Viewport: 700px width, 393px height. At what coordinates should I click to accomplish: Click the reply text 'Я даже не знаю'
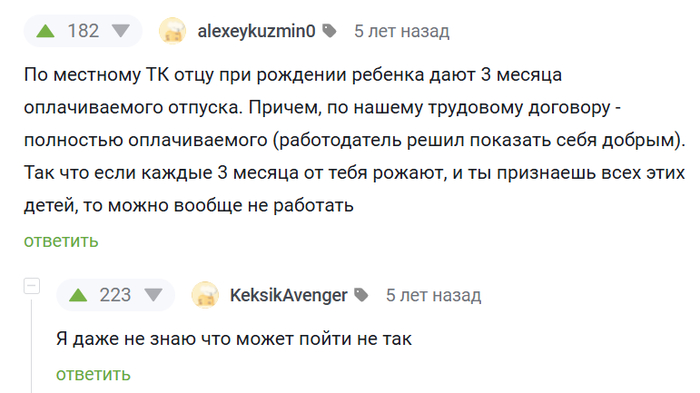233,339
